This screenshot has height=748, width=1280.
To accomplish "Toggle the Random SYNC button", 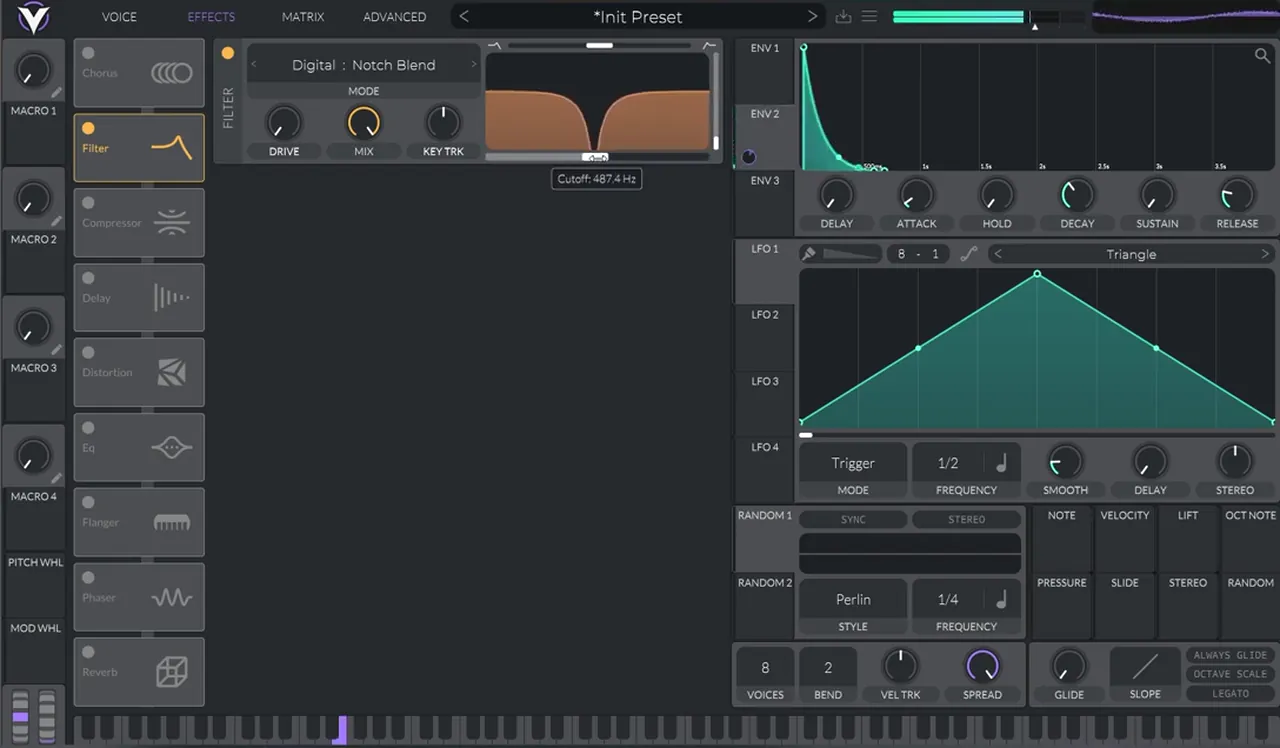I will 853,520.
